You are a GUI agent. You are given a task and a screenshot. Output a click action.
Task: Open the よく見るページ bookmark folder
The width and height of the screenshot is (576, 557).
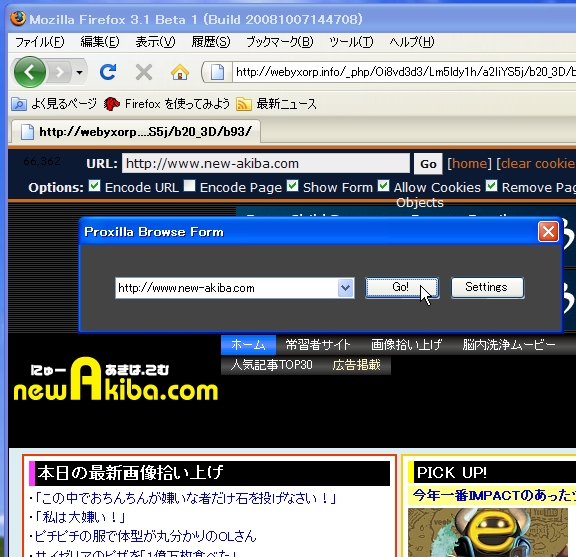[x=54, y=104]
